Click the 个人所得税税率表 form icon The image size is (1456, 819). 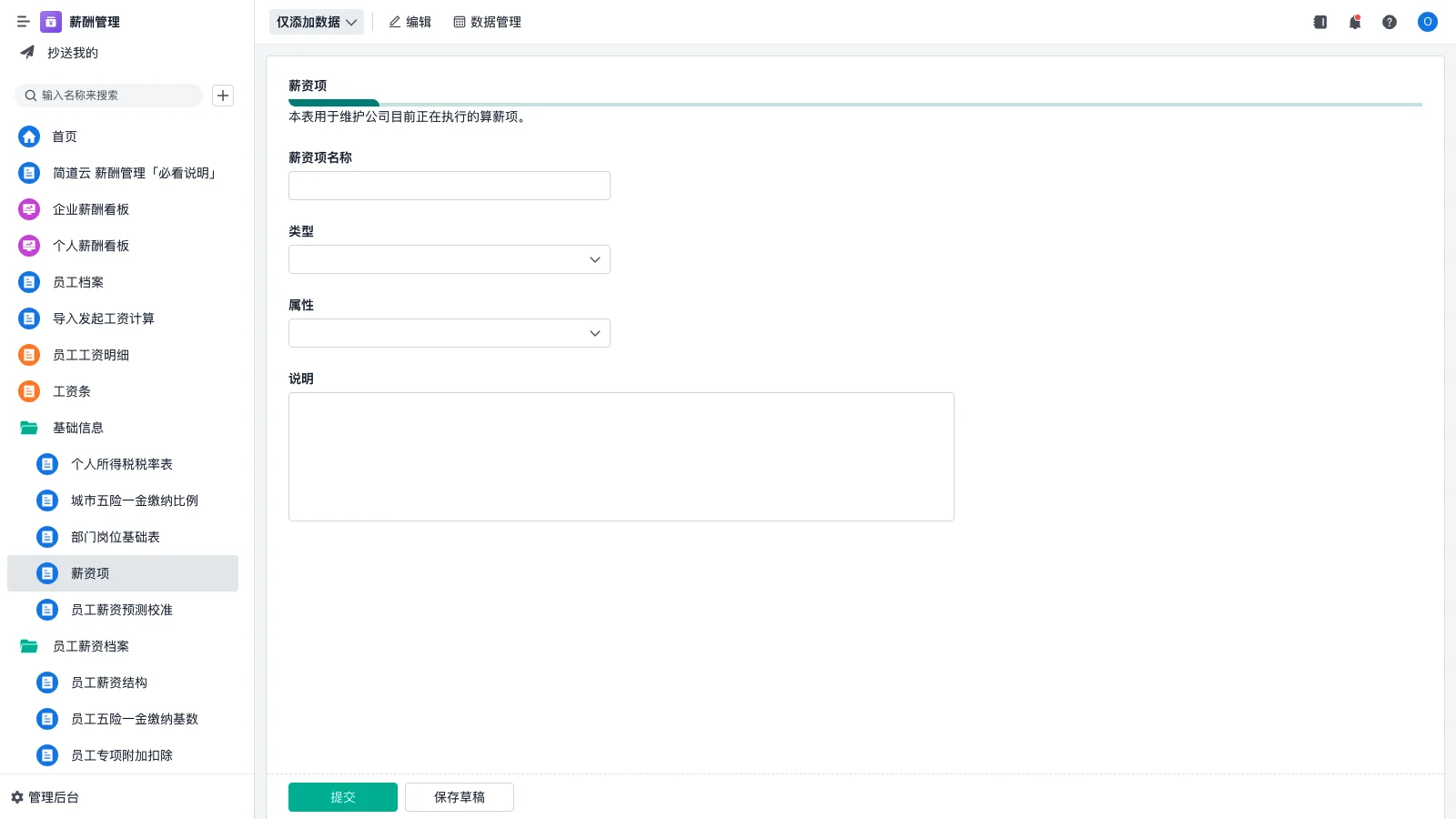pyautogui.click(x=47, y=464)
